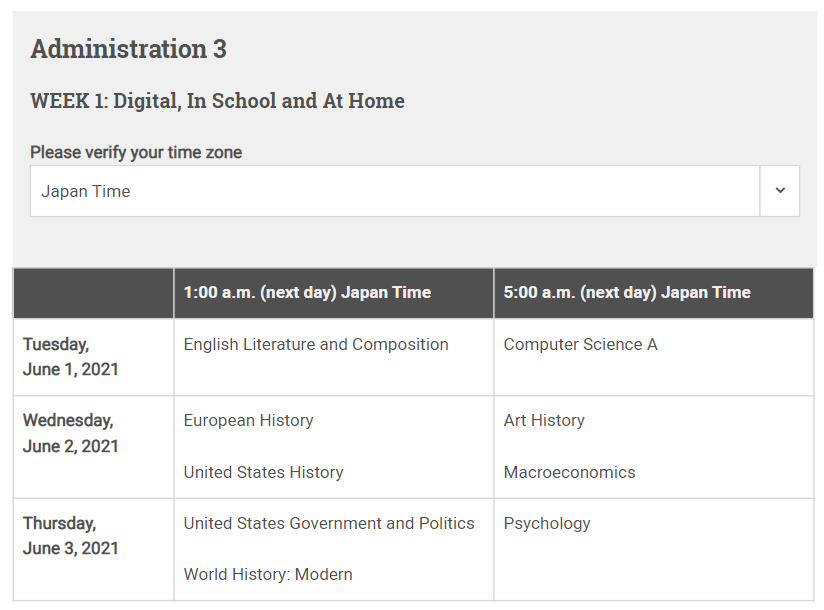824x610 pixels.
Task: Click the 1:00 a.m. Japan Time column header
Action: (x=307, y=293)
